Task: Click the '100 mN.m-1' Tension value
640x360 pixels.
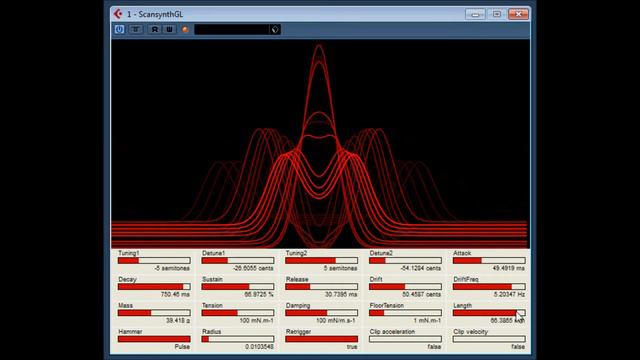Action: tap(256, 320)
